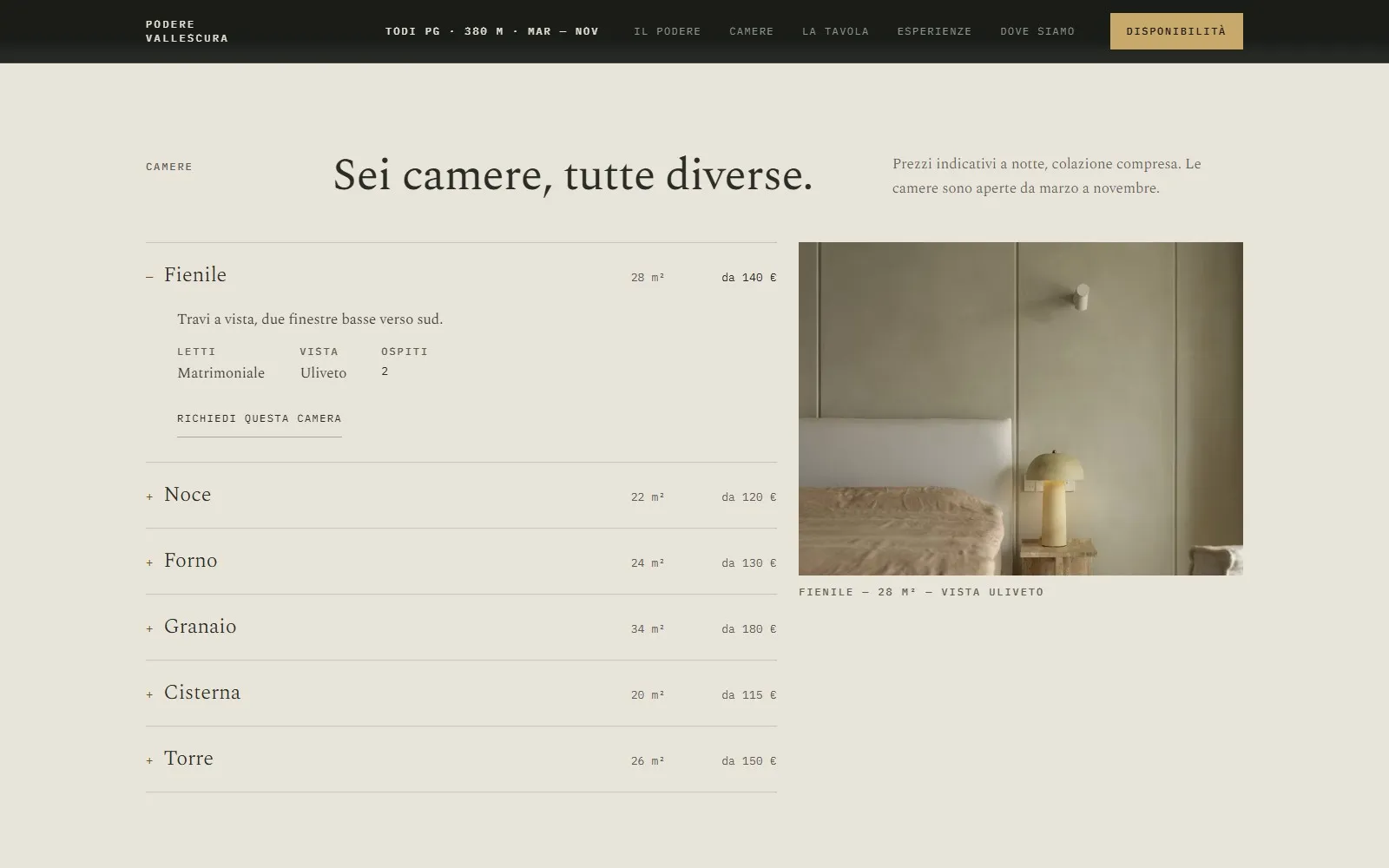Expand the Granaio room details
The image size is (1389, 868).
coord(461,628)
